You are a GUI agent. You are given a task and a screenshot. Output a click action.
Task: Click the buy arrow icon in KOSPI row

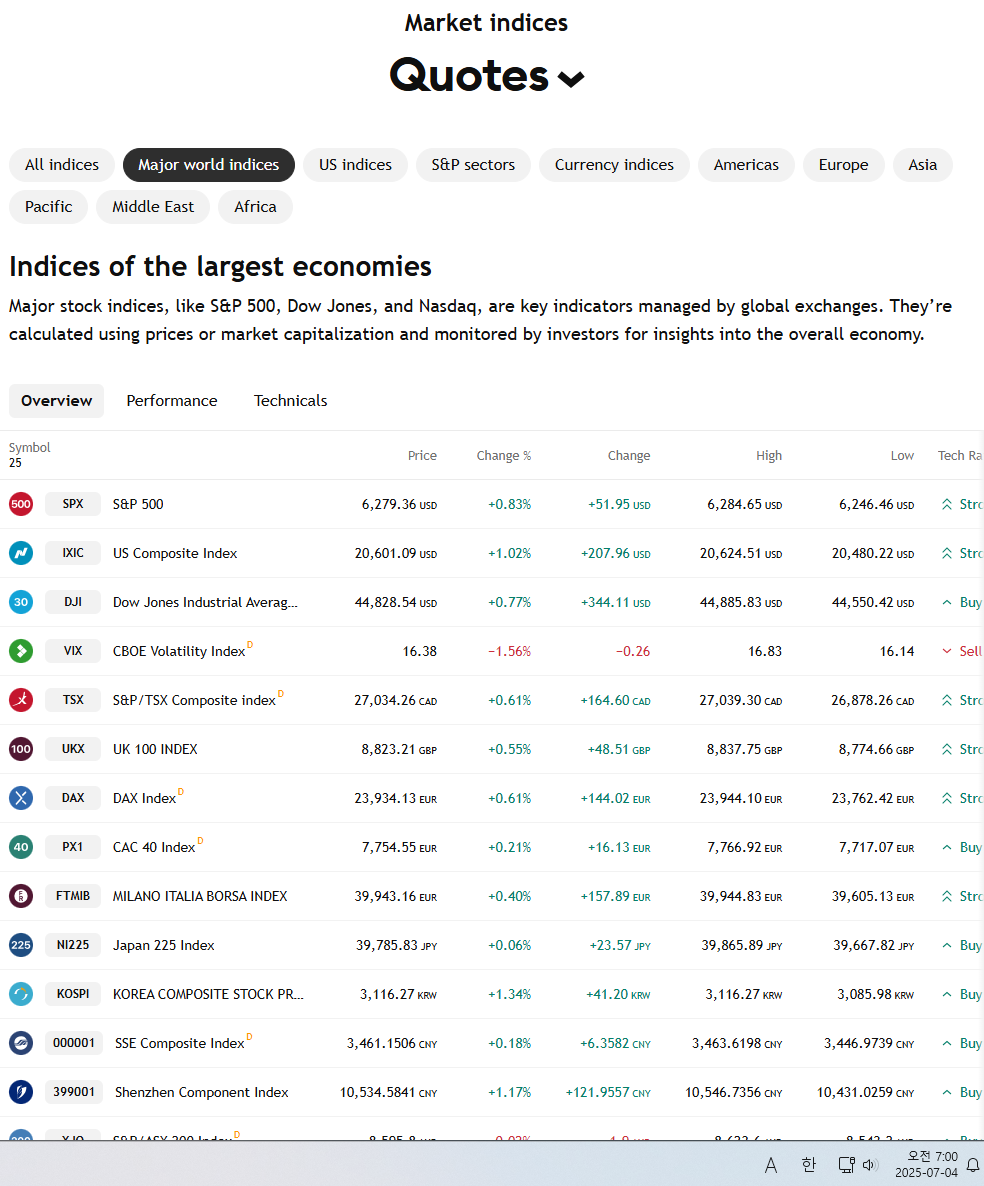coord(947,994)
